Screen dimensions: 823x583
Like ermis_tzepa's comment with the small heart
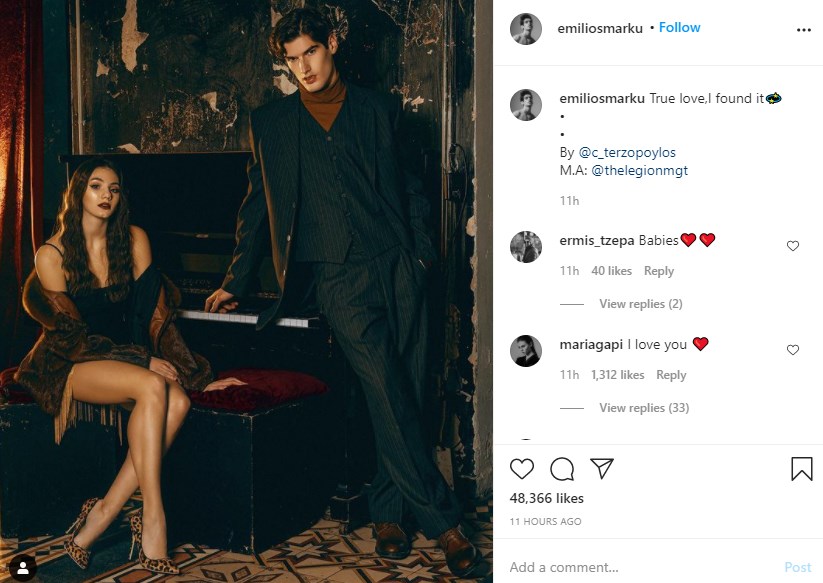coord(793,246)
